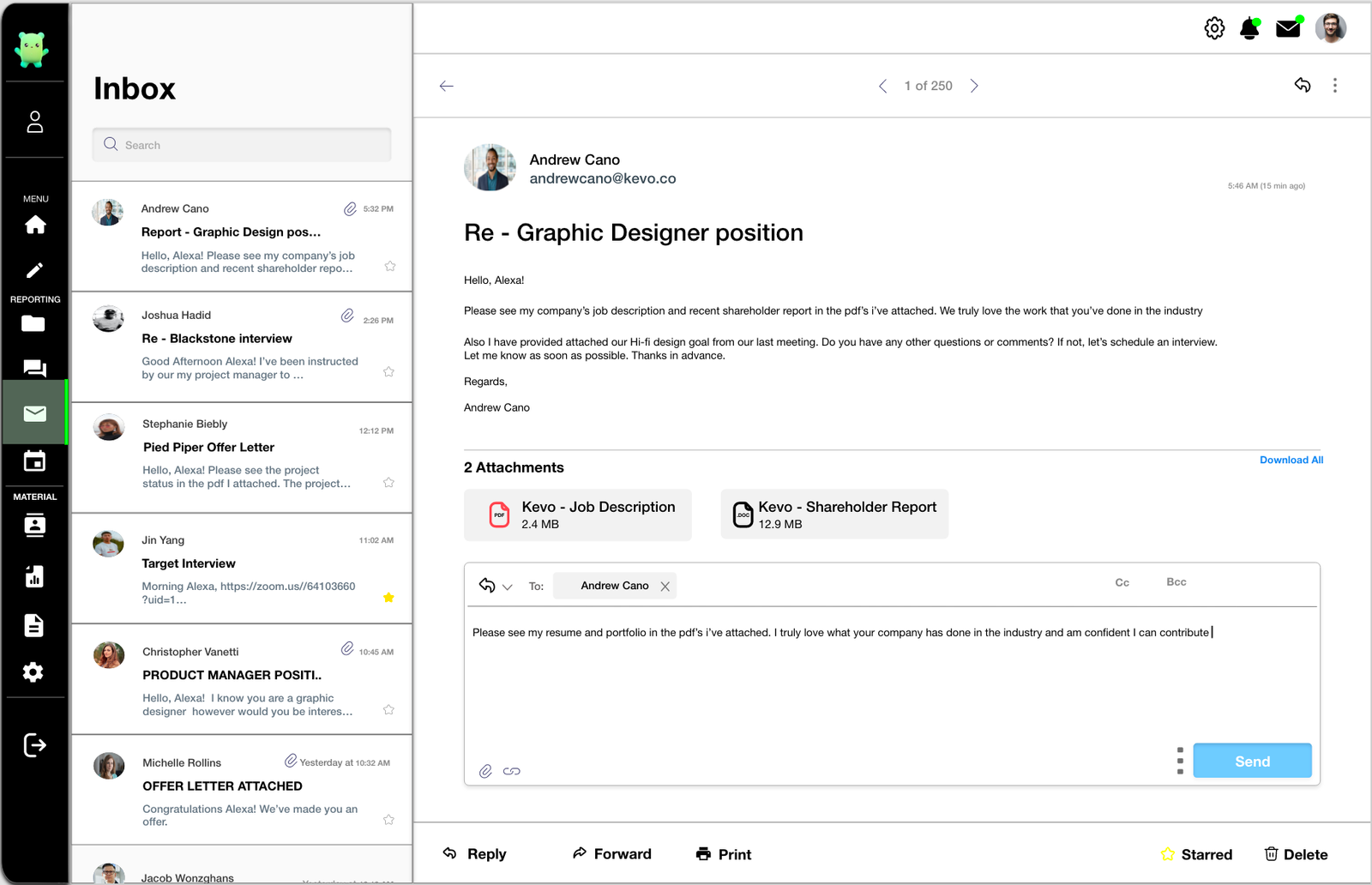1372x885 pixels.
Task: Click the Download All link
Action: click(x=1291, y=460)
